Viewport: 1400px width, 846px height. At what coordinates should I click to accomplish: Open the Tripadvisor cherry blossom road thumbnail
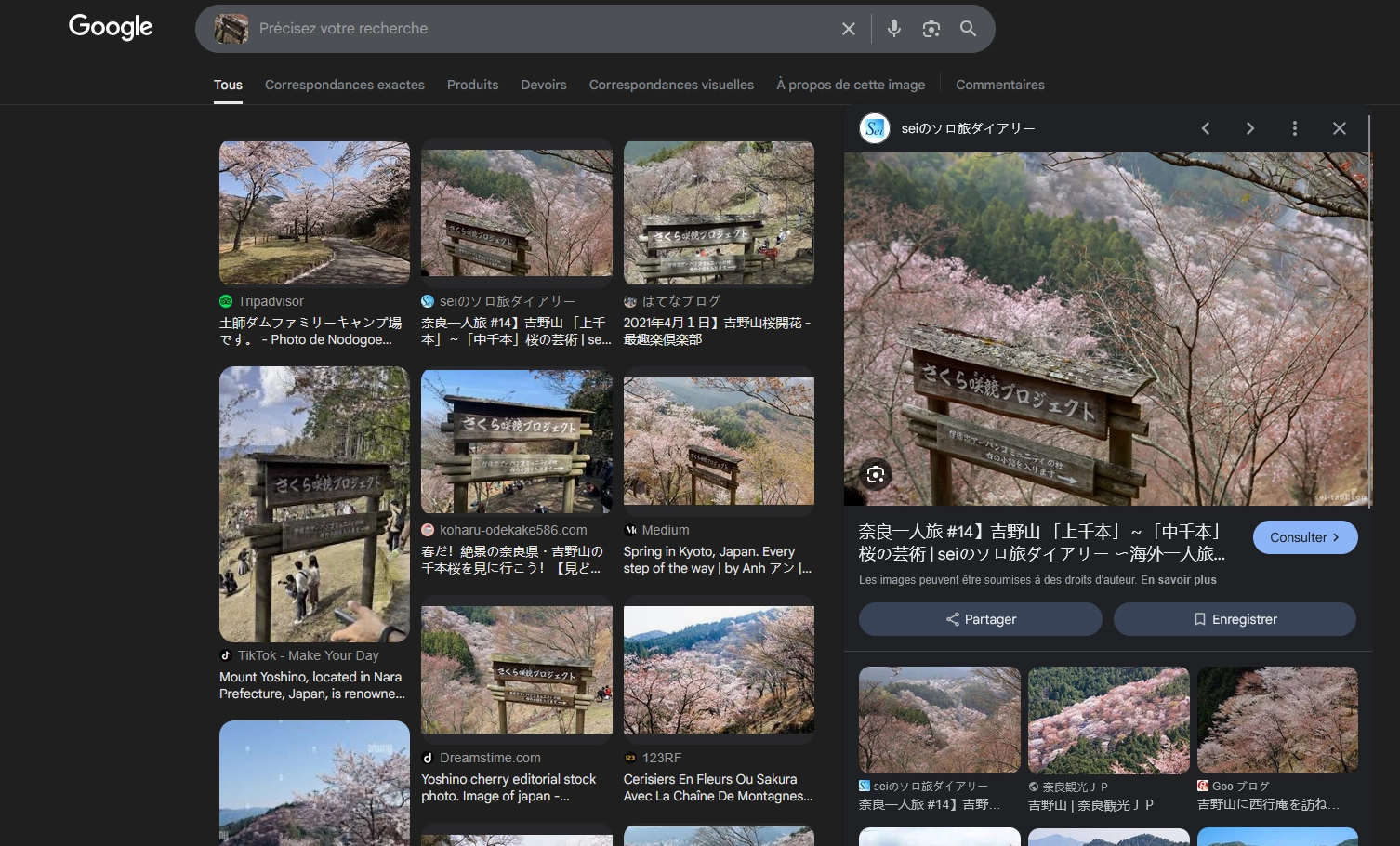coord(314,213)
